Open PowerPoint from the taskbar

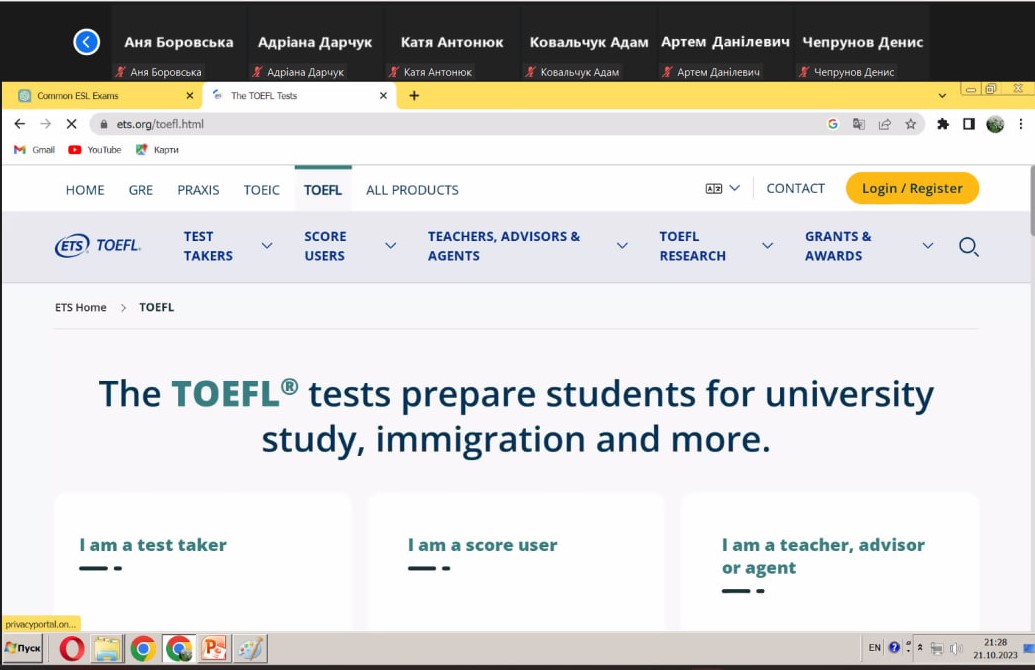tap(215, 649)
